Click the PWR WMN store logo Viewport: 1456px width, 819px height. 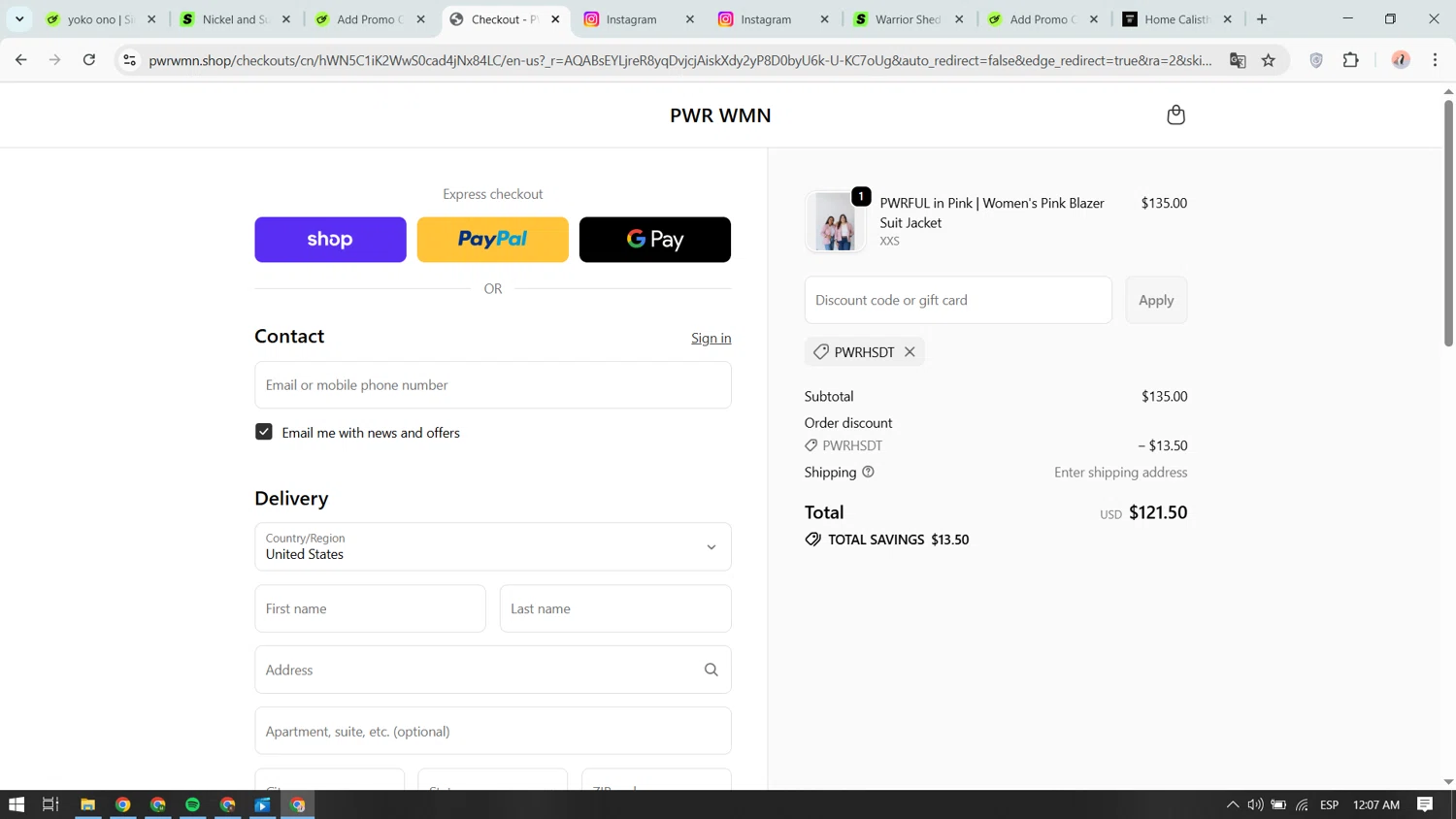click(720, 115)
